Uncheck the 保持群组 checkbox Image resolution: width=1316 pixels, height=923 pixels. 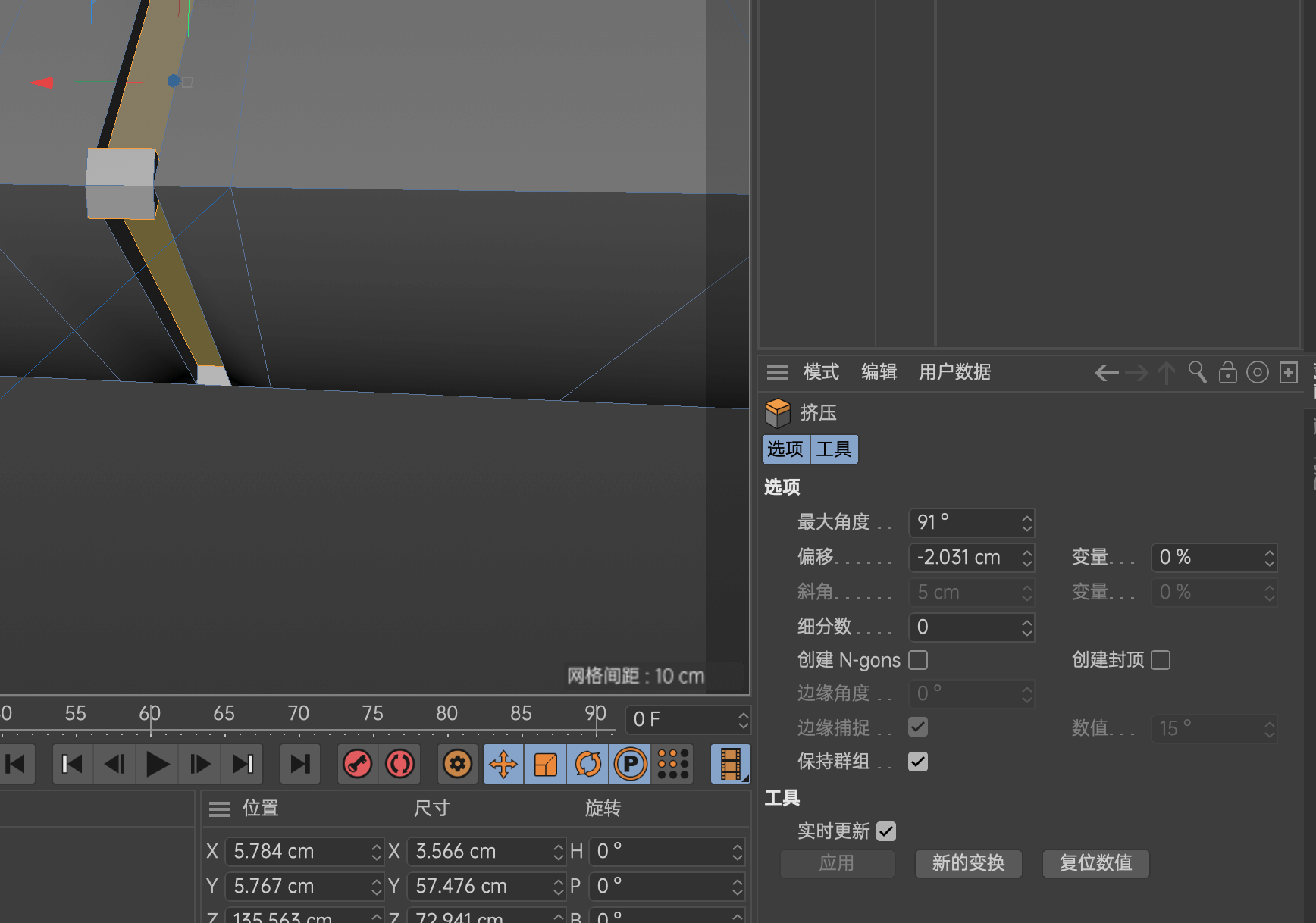pos(918,762)
